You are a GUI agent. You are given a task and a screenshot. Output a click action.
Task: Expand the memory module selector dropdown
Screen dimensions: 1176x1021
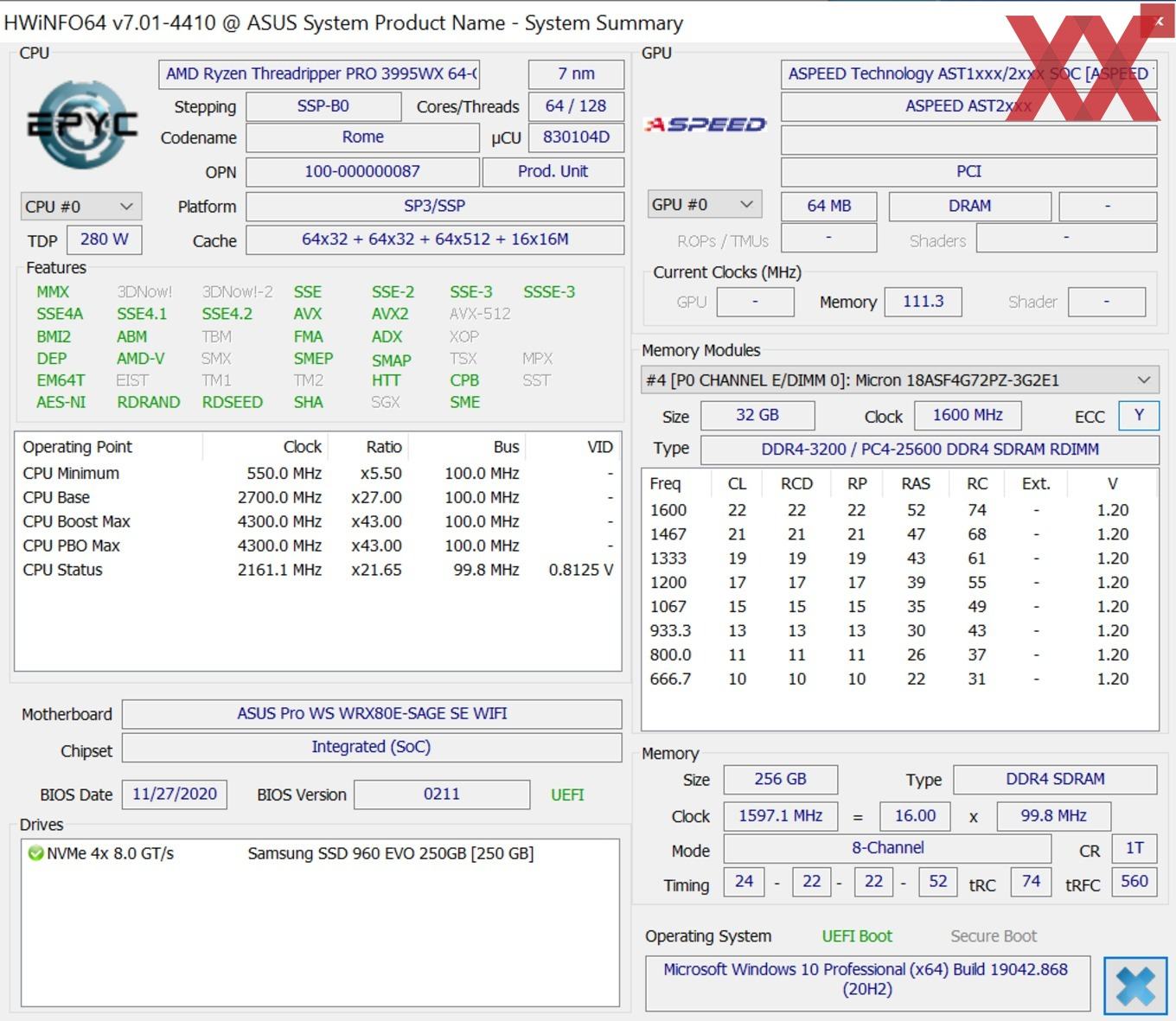899,380
